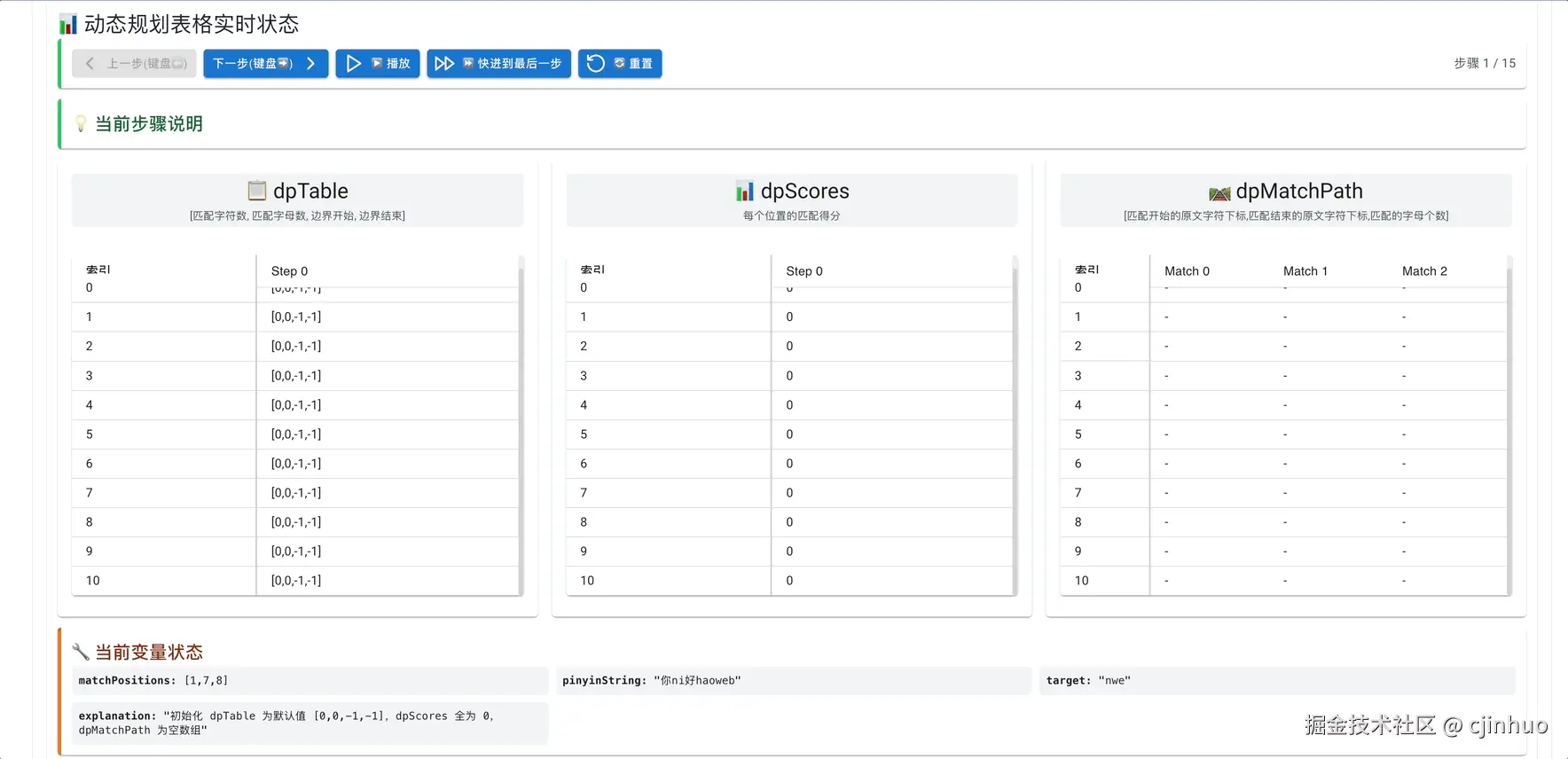Click the bar chart icon beside dpScores
This screenshot has width=1568, height=759.
(x=745, y=192)
